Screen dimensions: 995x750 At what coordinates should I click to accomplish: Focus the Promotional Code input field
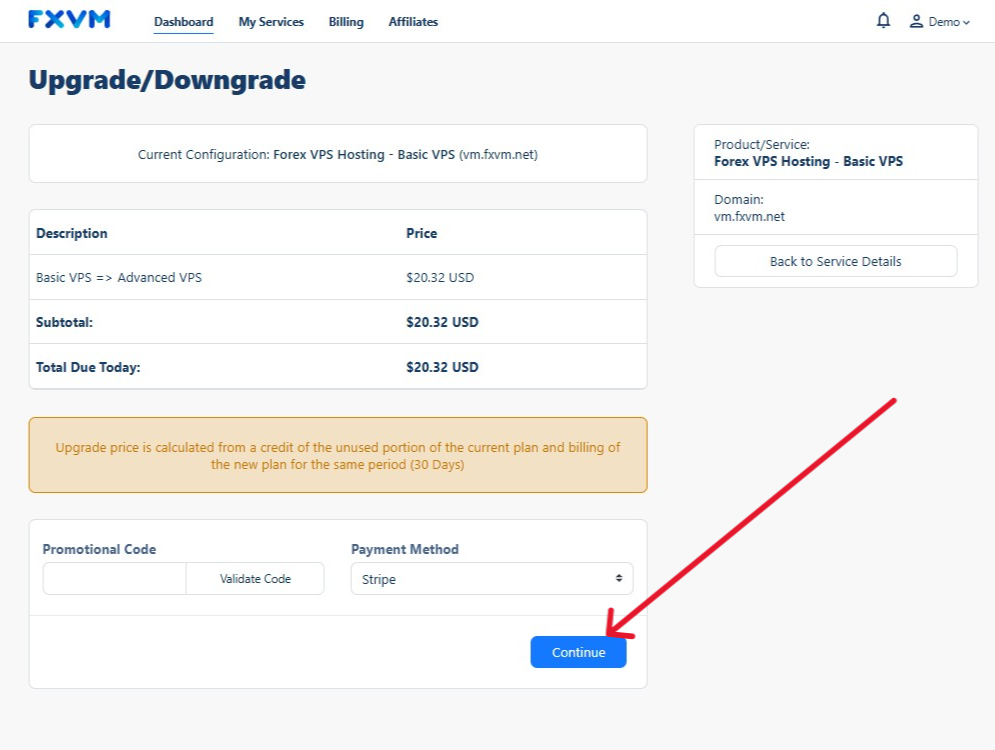tap(114, 579)
